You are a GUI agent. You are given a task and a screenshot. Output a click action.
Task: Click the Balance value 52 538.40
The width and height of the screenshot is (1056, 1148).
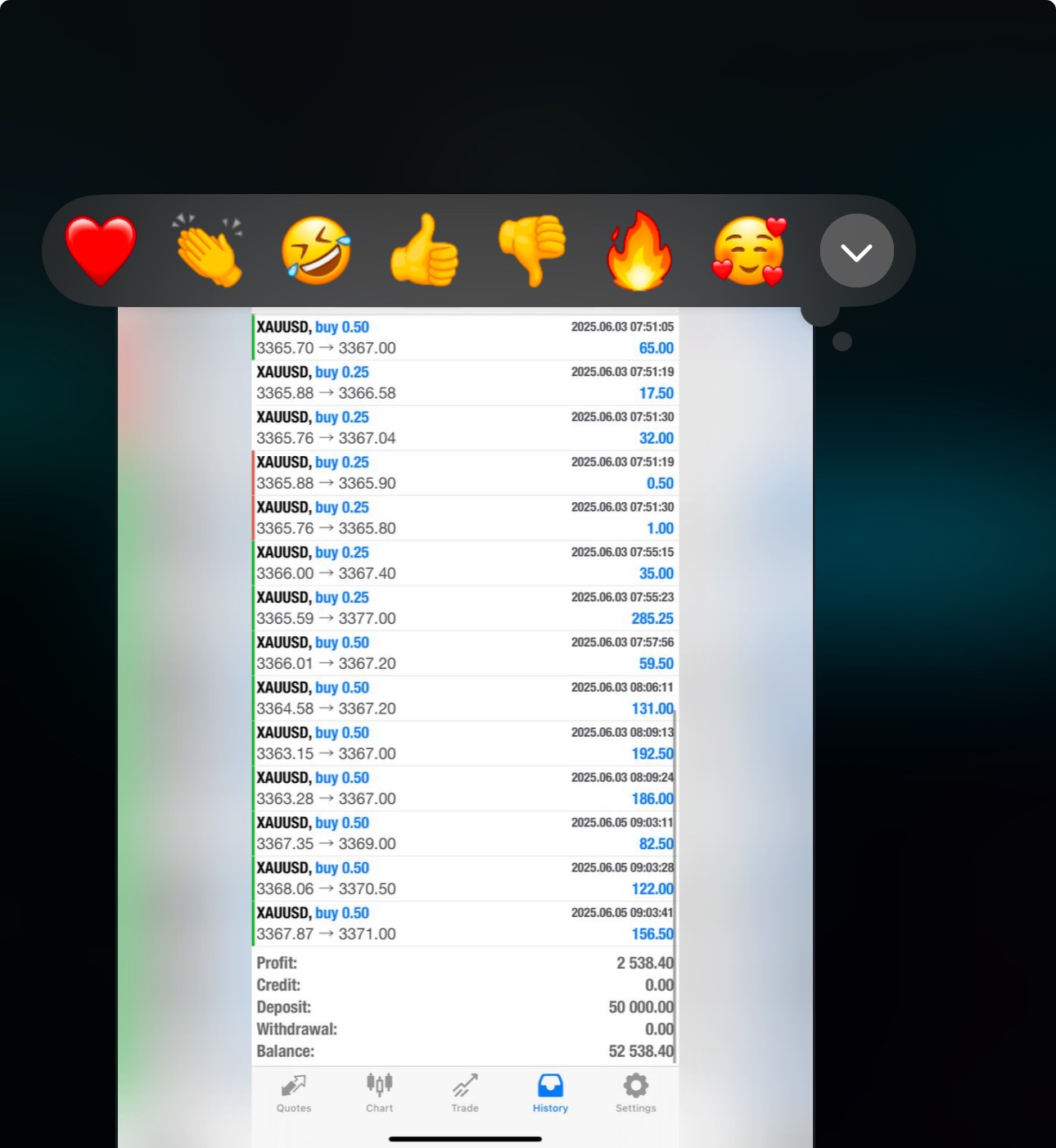coord(641,1051)
